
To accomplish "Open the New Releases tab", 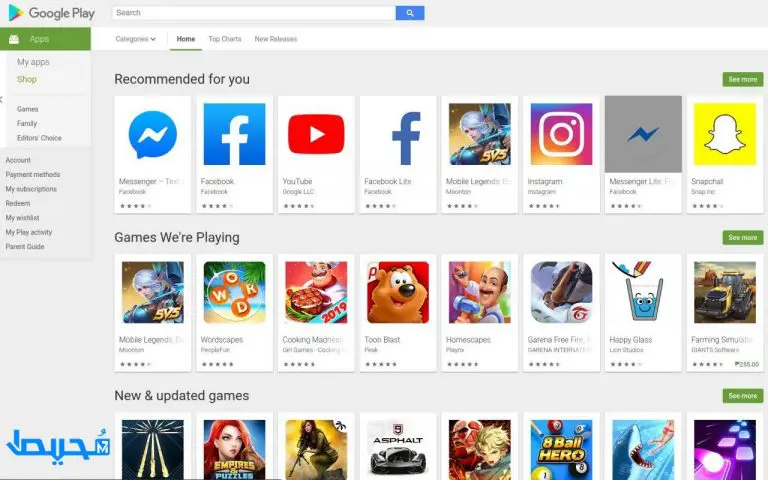I will (276, 39).
